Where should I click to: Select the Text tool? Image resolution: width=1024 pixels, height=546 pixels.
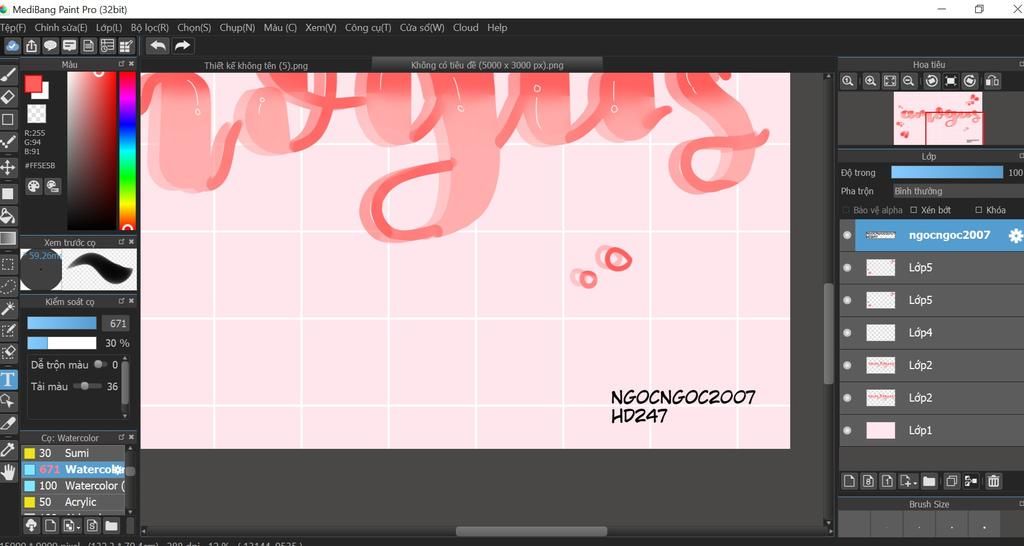tap(8, 379)
